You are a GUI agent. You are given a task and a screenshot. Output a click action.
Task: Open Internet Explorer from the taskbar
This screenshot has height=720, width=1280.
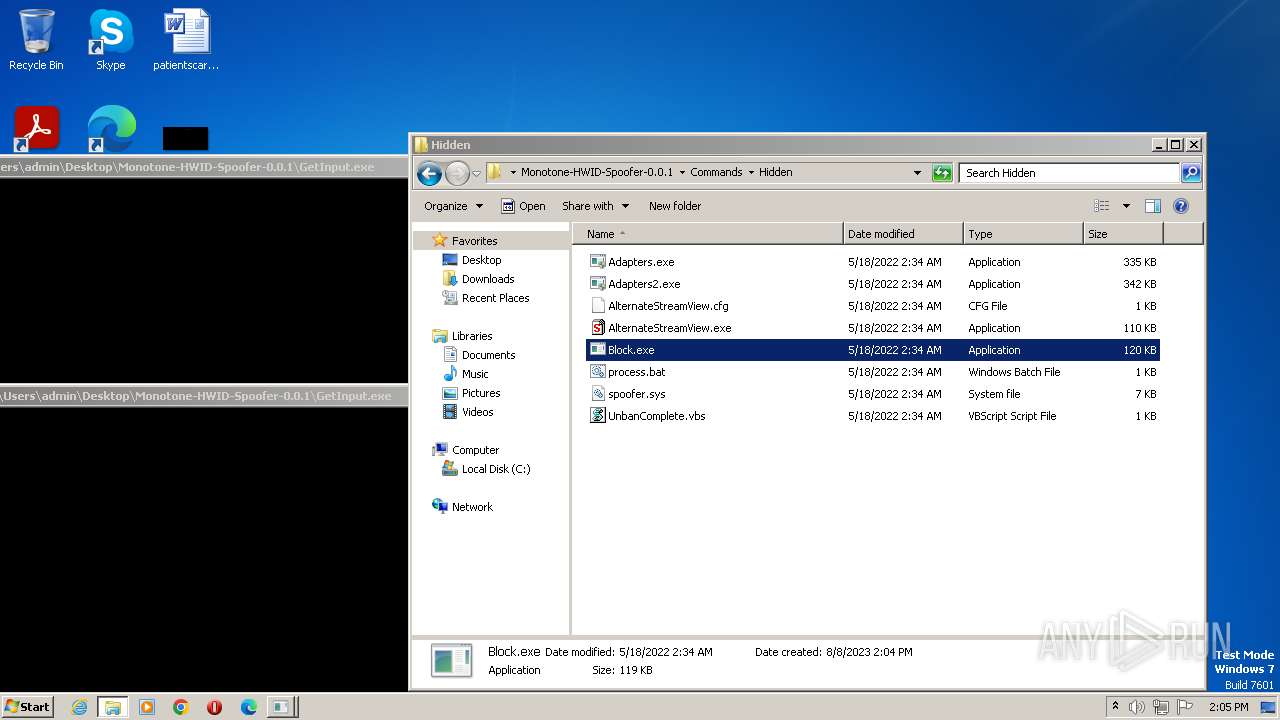click(x=79, y=707)
